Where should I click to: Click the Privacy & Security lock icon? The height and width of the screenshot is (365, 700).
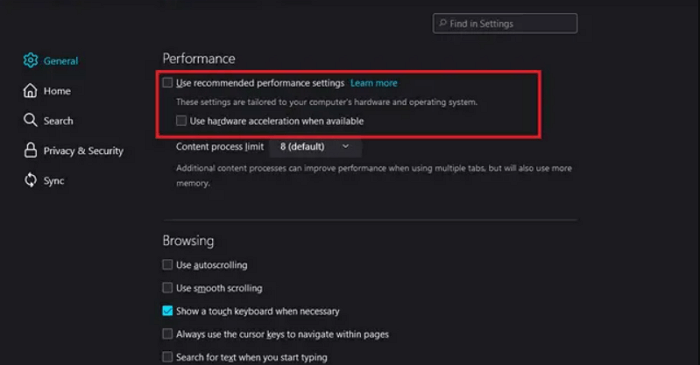click(x=30, y=150)
